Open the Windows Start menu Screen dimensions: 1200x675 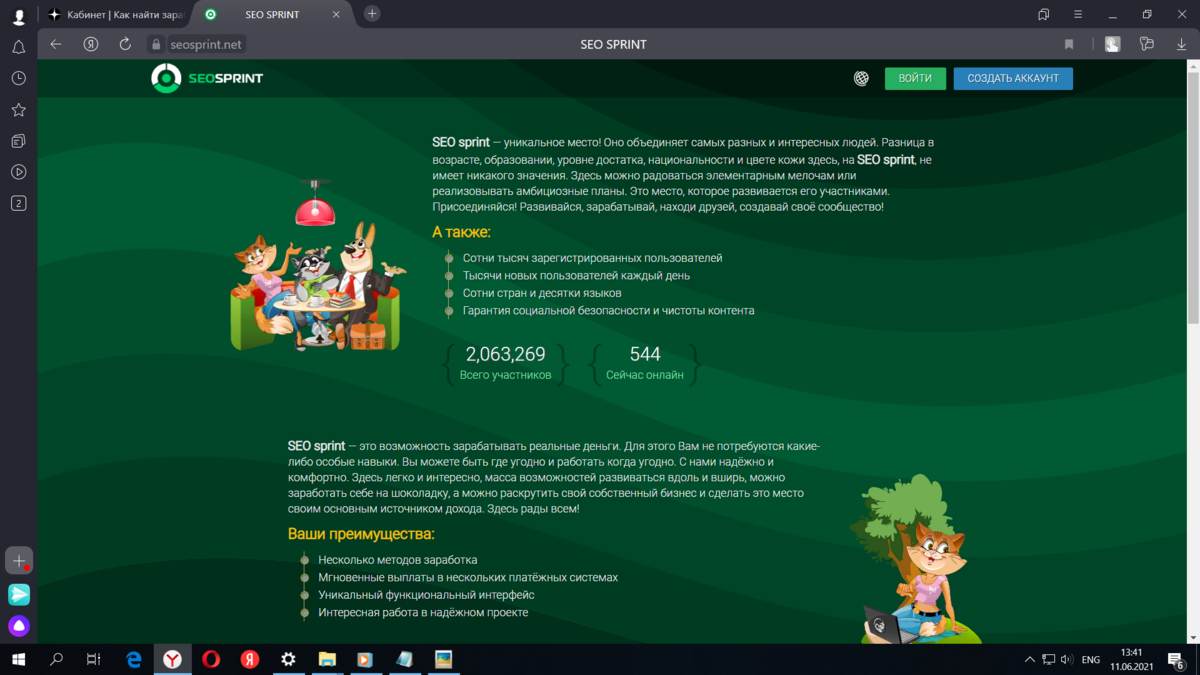point(18,659)
